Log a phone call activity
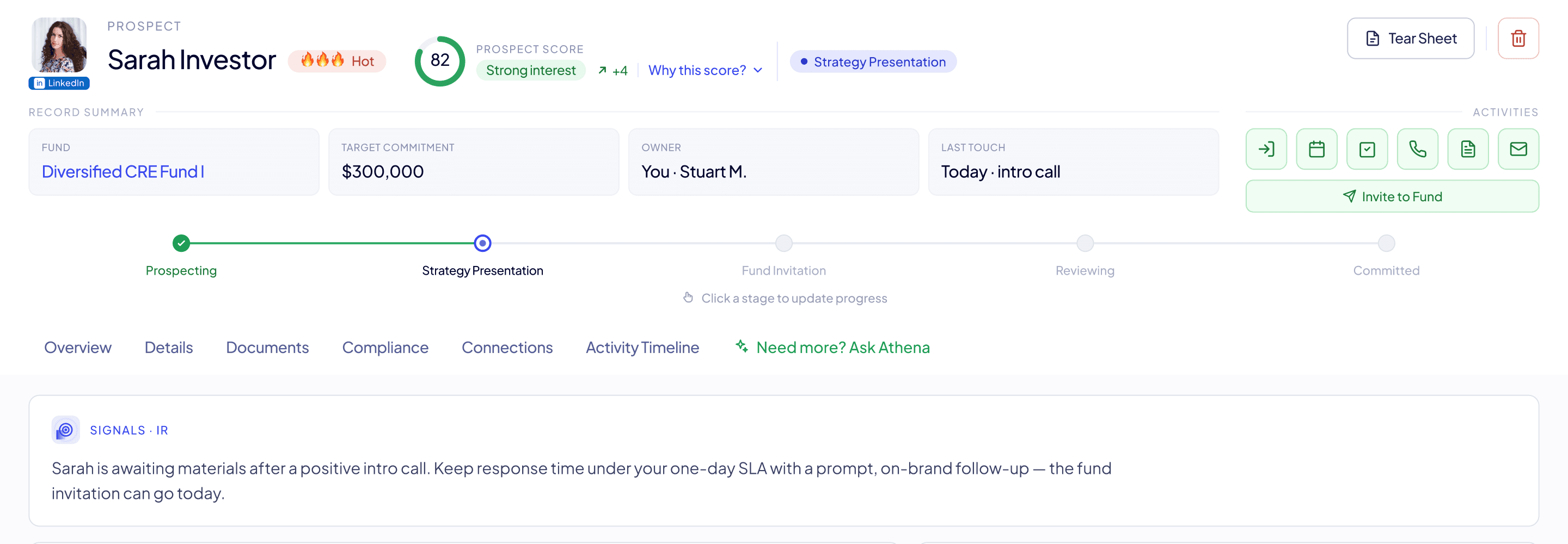Viewport: 1568px width, 544px height. (1418, 149)
